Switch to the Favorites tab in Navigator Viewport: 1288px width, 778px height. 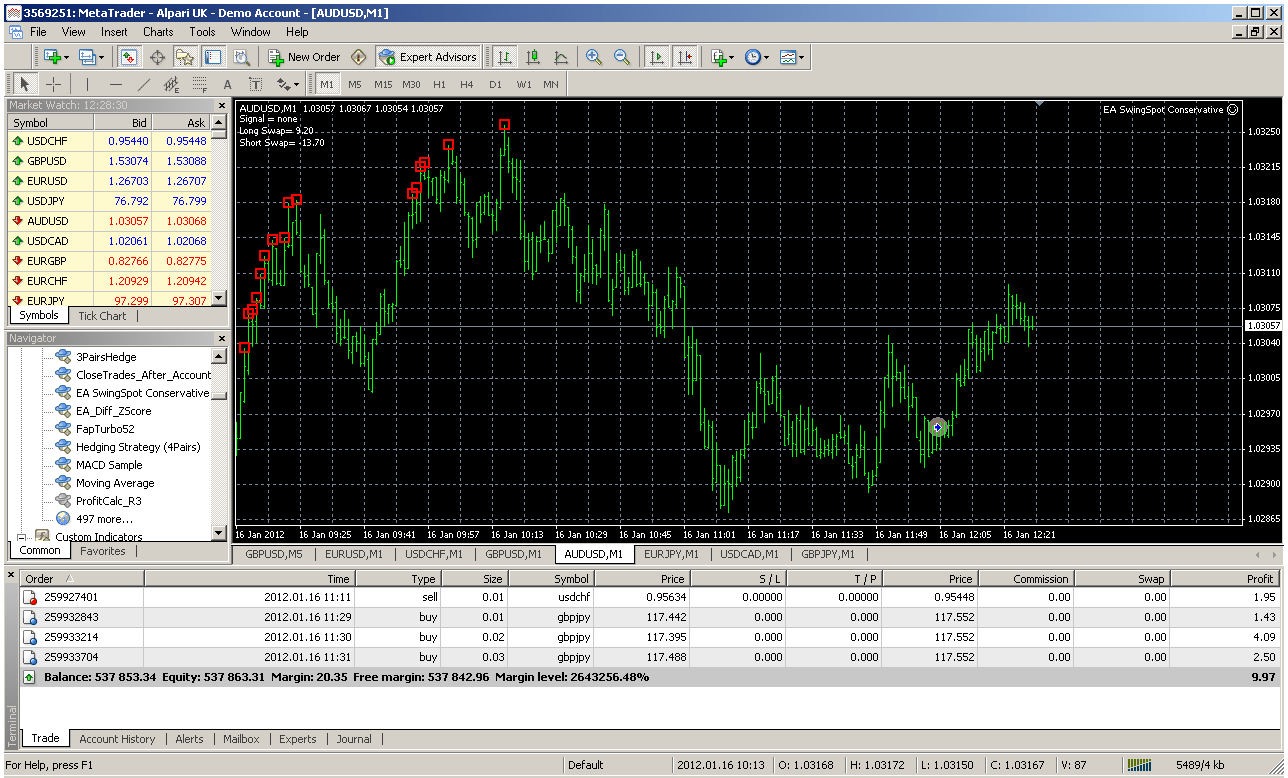click(103, 551)
